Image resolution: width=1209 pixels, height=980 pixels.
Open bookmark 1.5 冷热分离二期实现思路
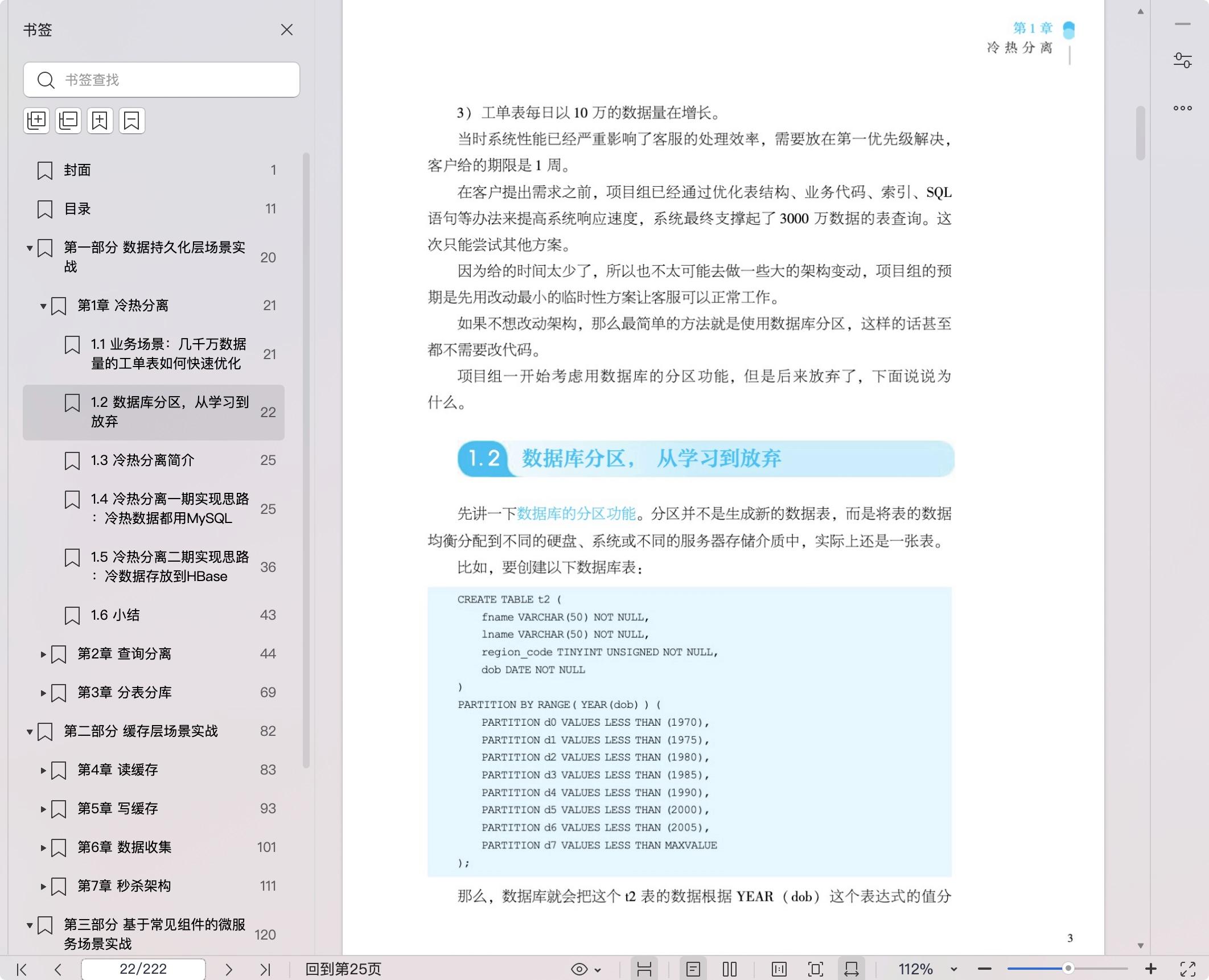(x=170, y=566)
